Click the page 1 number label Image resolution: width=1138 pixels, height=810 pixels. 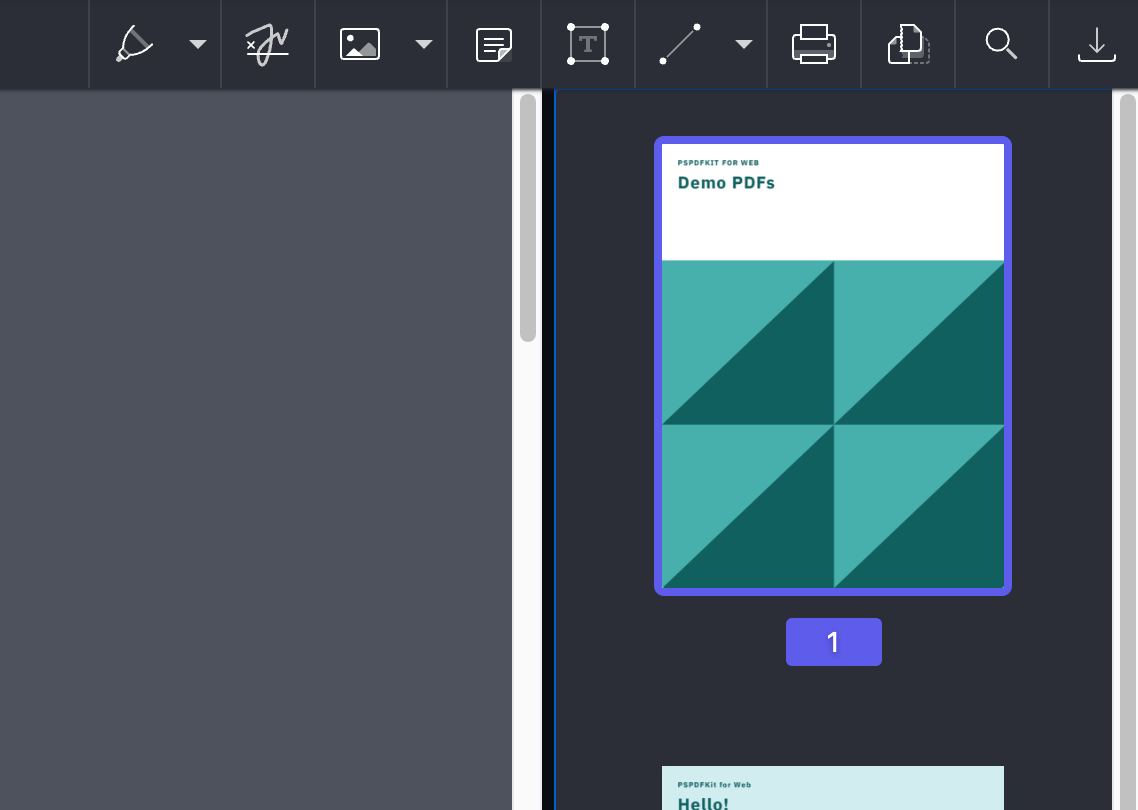point(833,641)
